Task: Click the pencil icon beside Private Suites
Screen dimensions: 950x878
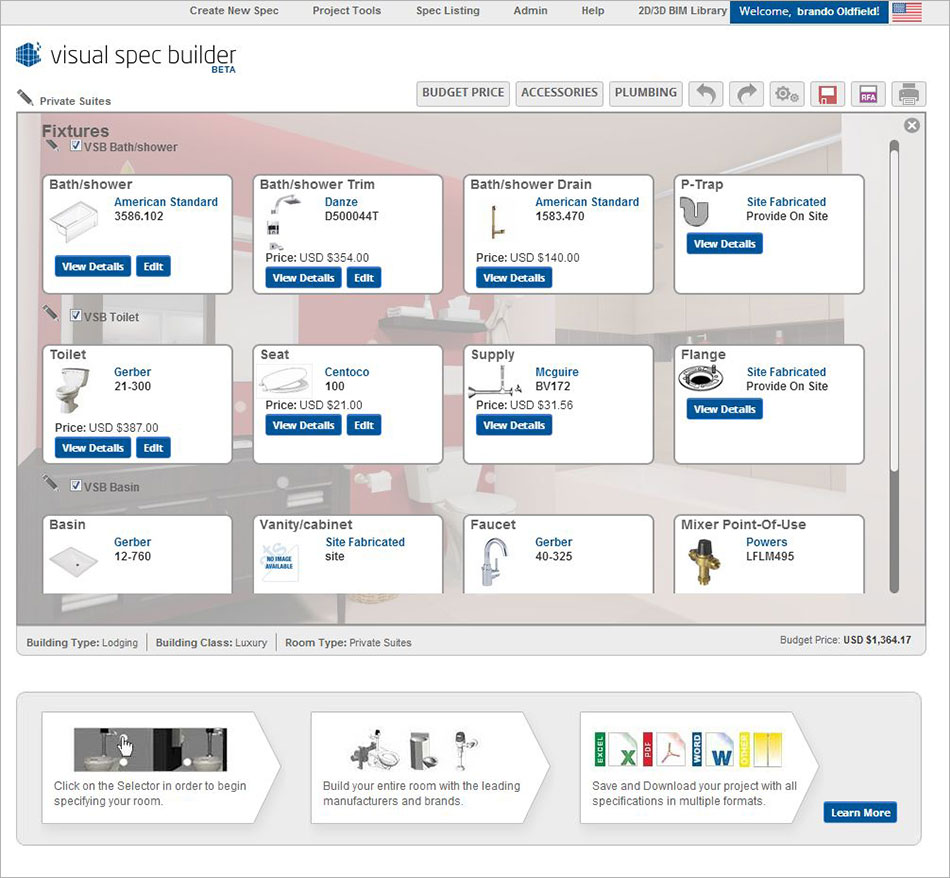Action: [23, 99]
